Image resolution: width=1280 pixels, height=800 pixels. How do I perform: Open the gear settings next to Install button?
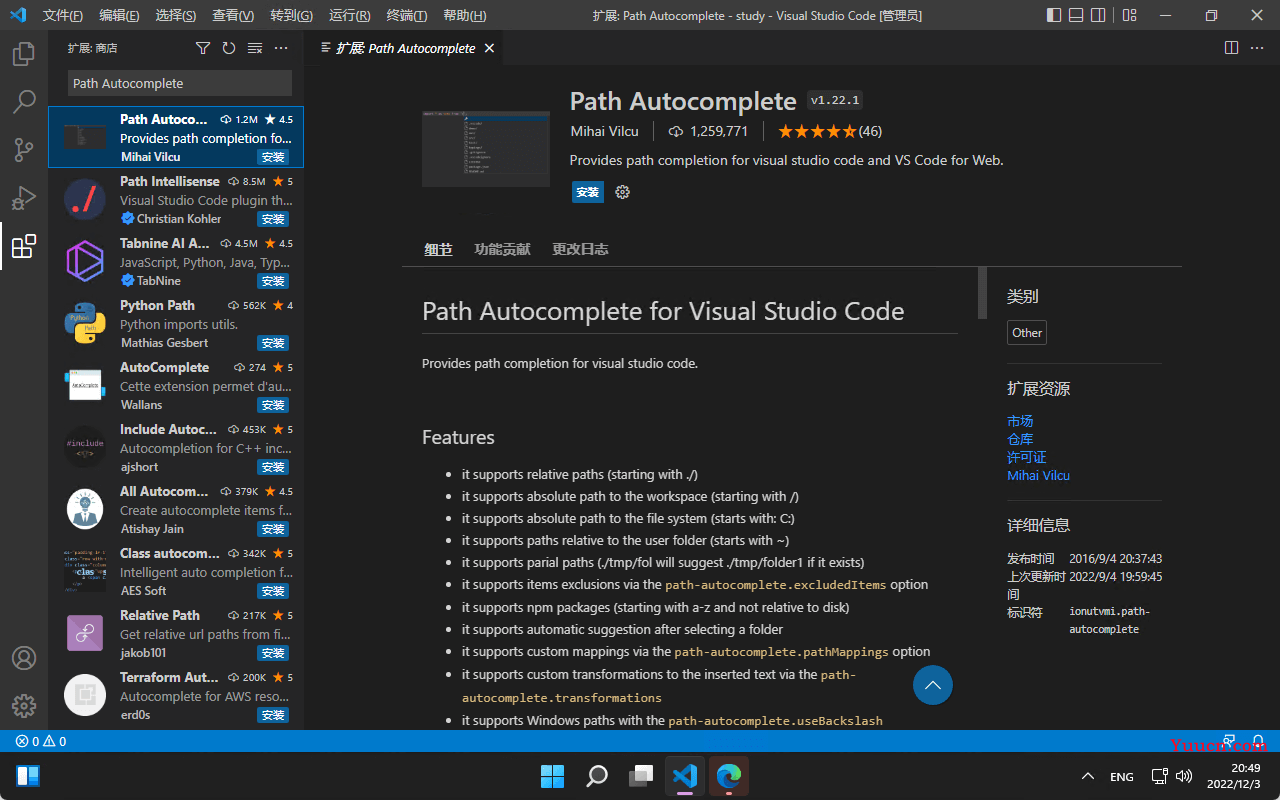623,192
